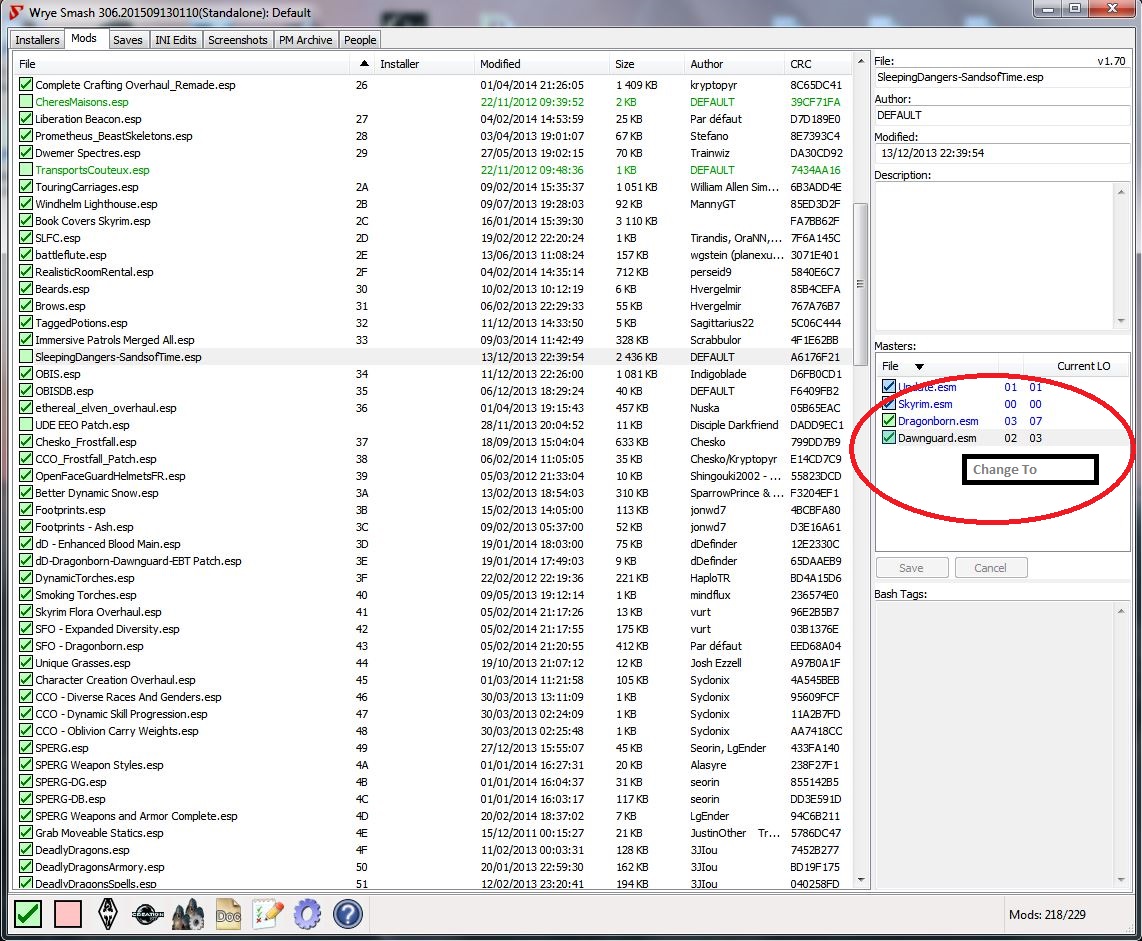Viewport: 1142px width, 941px height.
Task: Click the Current LO masters column header
Action: [1077, 366]
